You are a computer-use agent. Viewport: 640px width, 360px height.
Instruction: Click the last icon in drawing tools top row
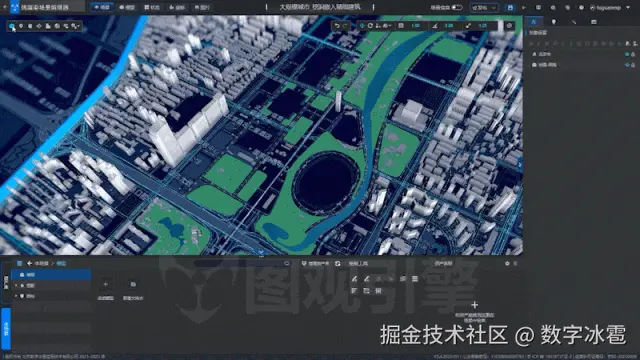tap(415, 279)
